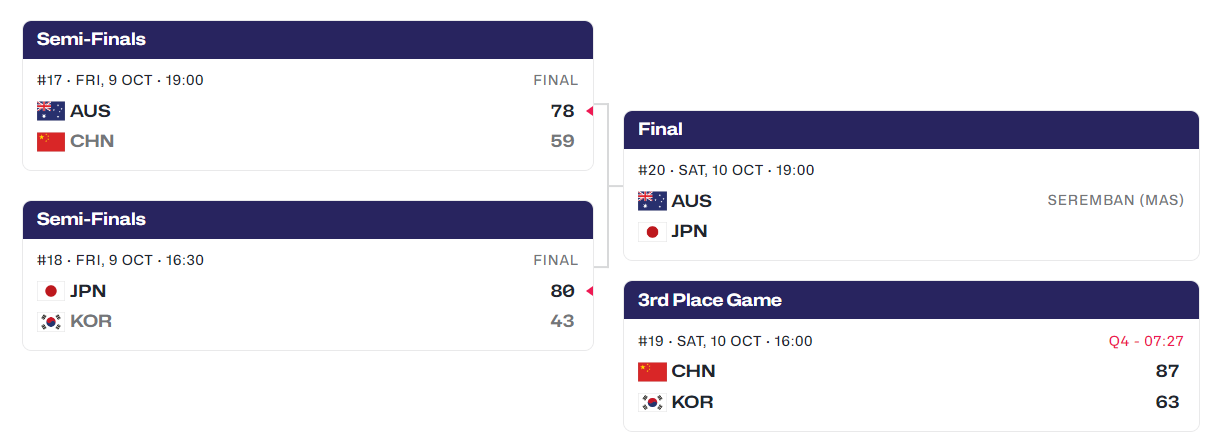This screenshot has width=1221, height=446.
Task: Click Australia flag in semi-final game #17
Action: (x=51, y=111)
